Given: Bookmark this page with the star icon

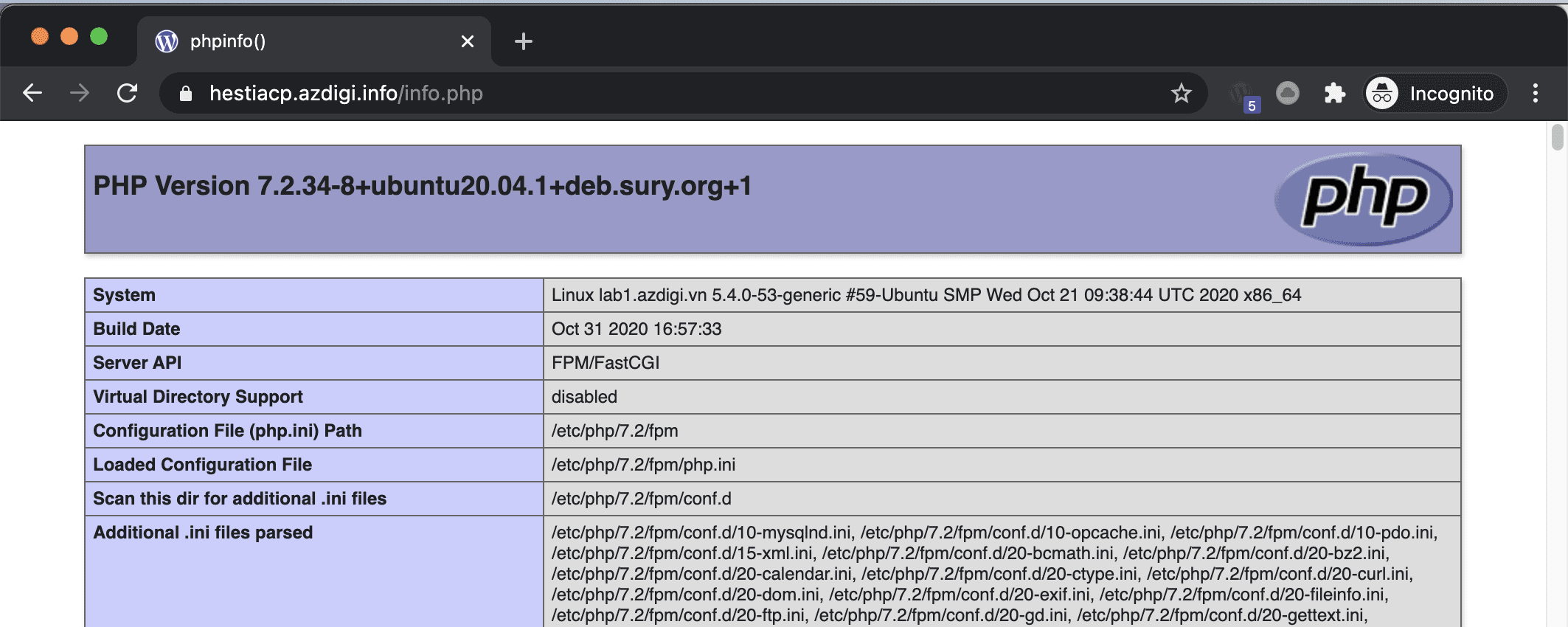Looking at the screenshot, I should coord(1181,93).
